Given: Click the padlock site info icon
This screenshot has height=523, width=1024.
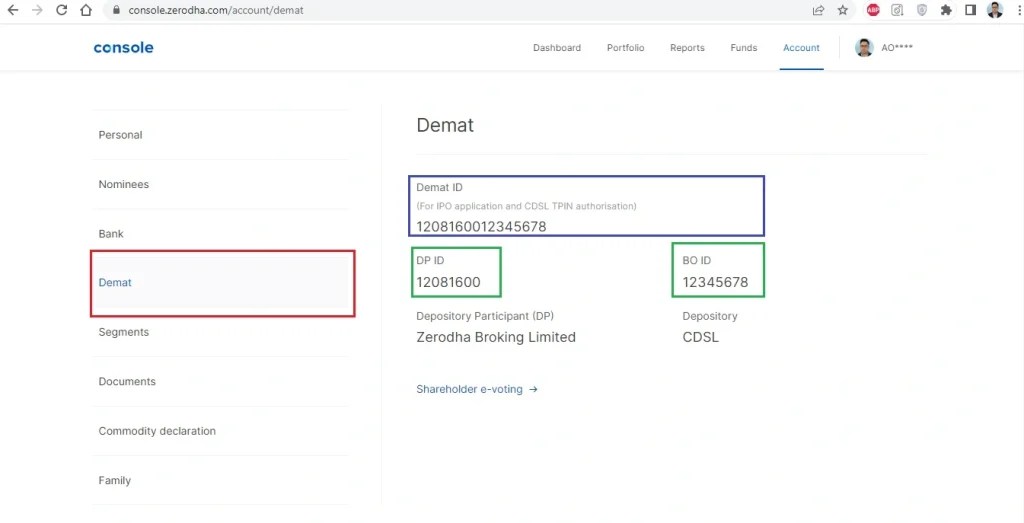Looking at the screenshot, I should point(116,10).
